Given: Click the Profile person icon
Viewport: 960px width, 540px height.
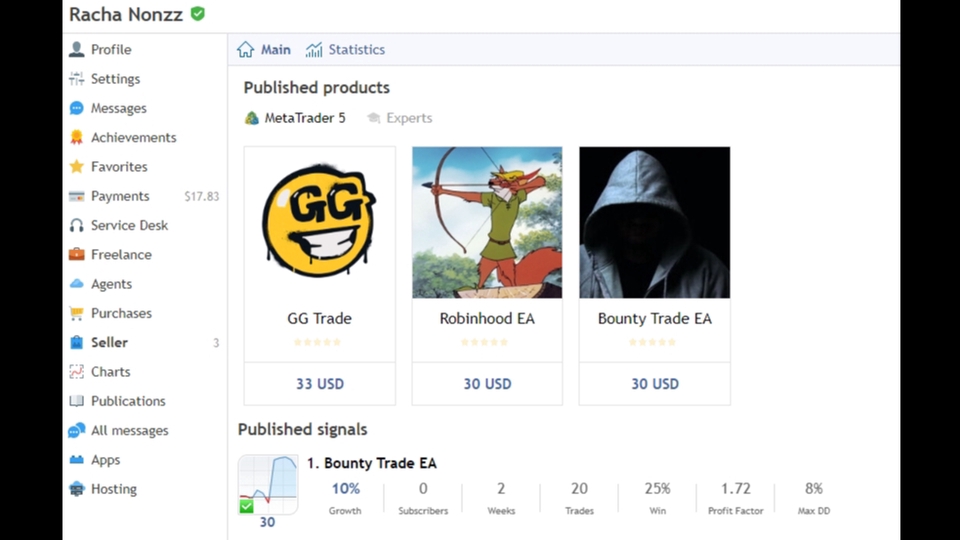Looking at the screenshot, I should [77, 50].
